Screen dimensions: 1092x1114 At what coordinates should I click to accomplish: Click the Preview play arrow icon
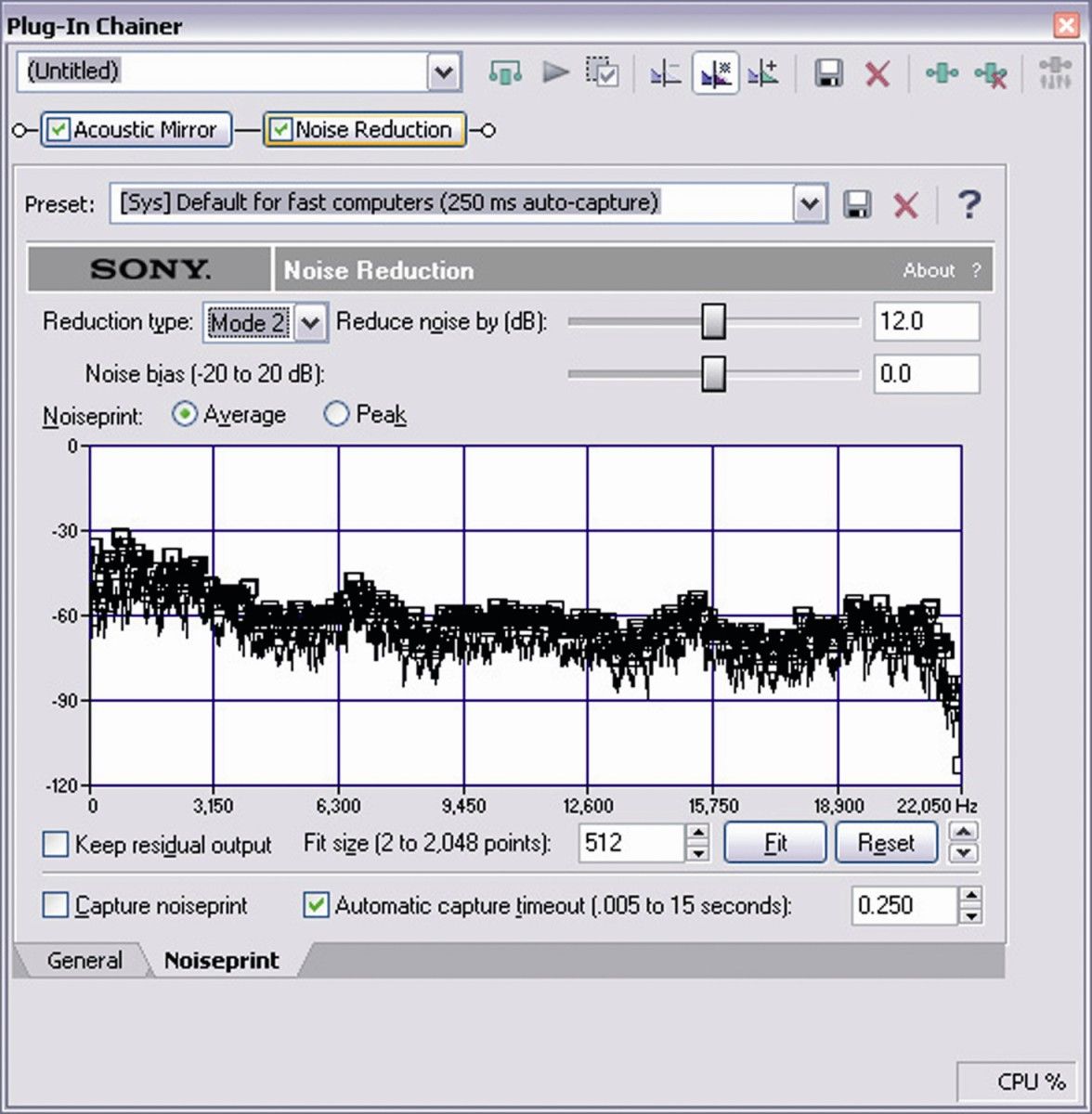pos(555,71)
